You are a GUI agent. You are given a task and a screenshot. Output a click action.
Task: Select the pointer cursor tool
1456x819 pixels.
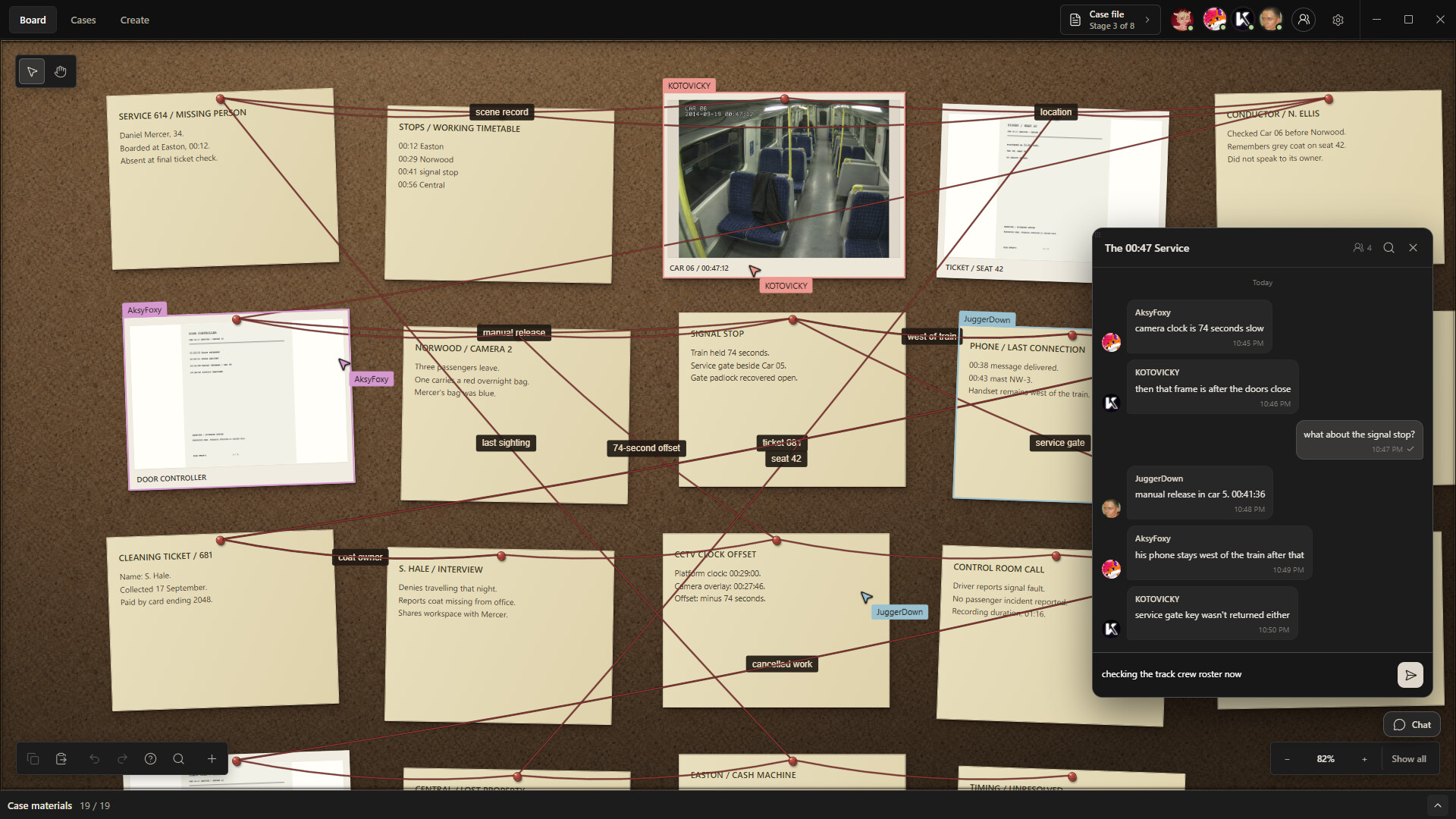(32, 72)
